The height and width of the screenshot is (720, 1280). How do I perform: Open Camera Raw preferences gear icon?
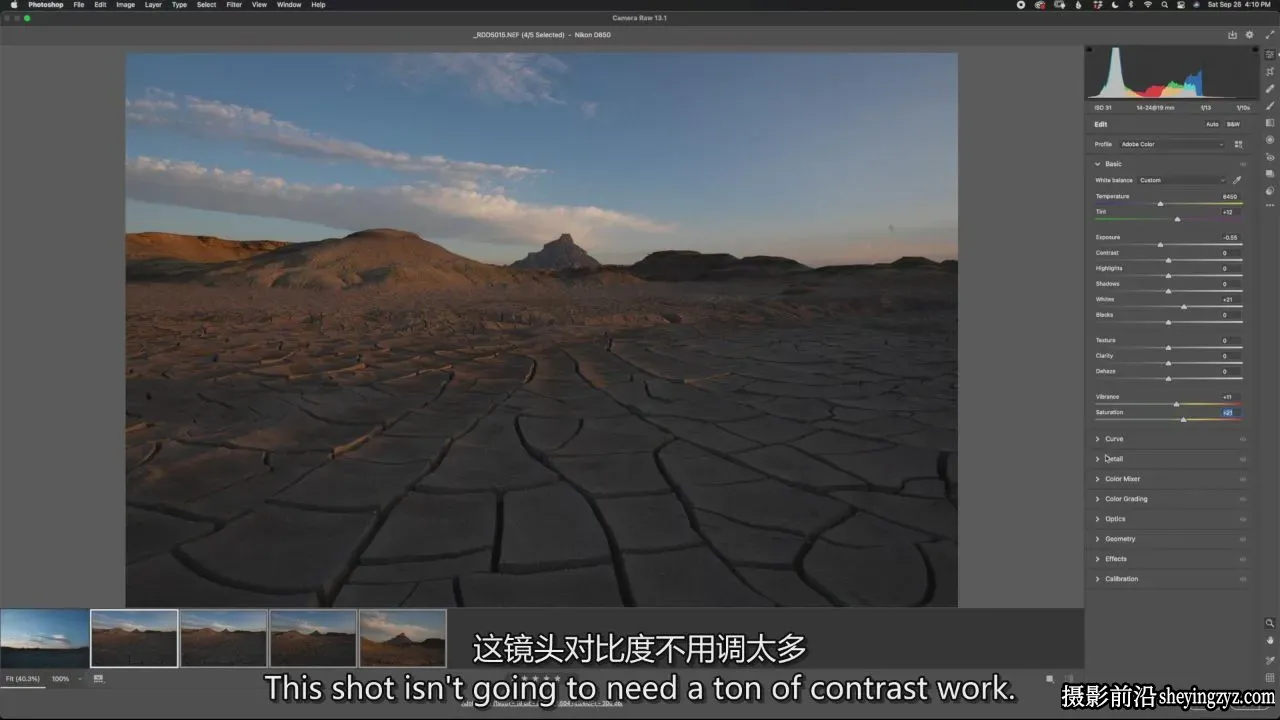pyautogui.click(x=1250, y=35)
